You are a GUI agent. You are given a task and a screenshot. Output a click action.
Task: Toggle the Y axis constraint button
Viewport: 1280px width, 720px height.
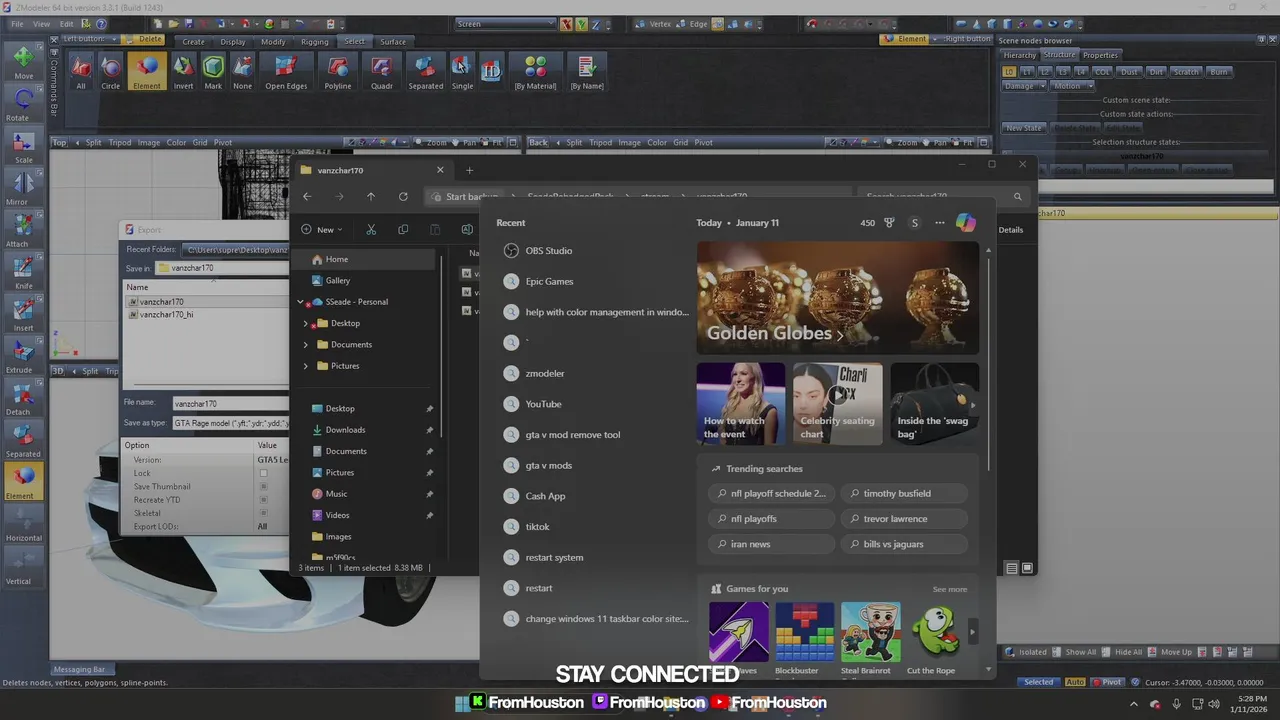pyautogui.click(x=581, y=24)
